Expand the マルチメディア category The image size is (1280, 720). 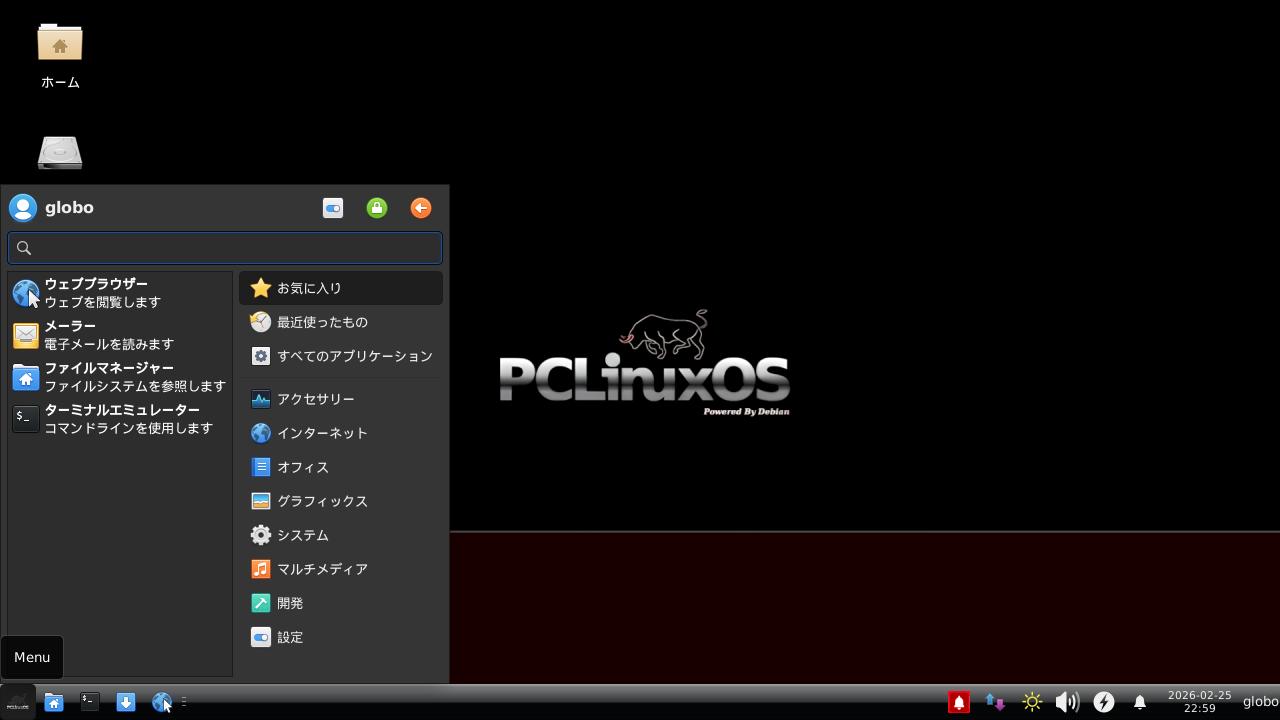point(322,569)
